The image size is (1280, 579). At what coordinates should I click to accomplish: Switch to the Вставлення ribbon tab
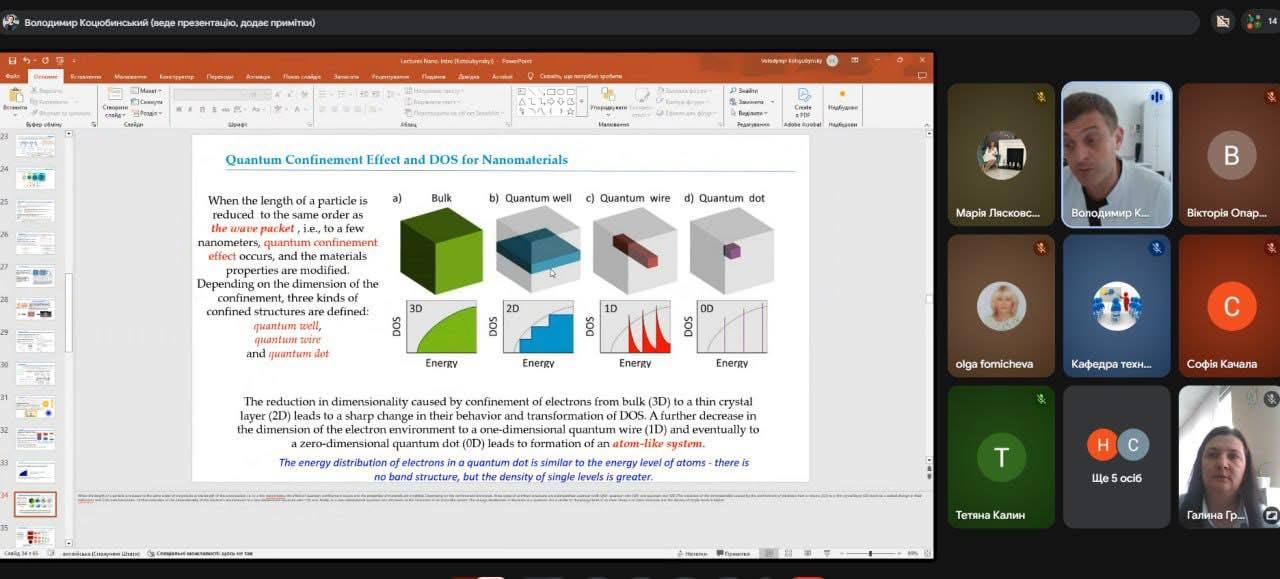(x=85, y=76)
